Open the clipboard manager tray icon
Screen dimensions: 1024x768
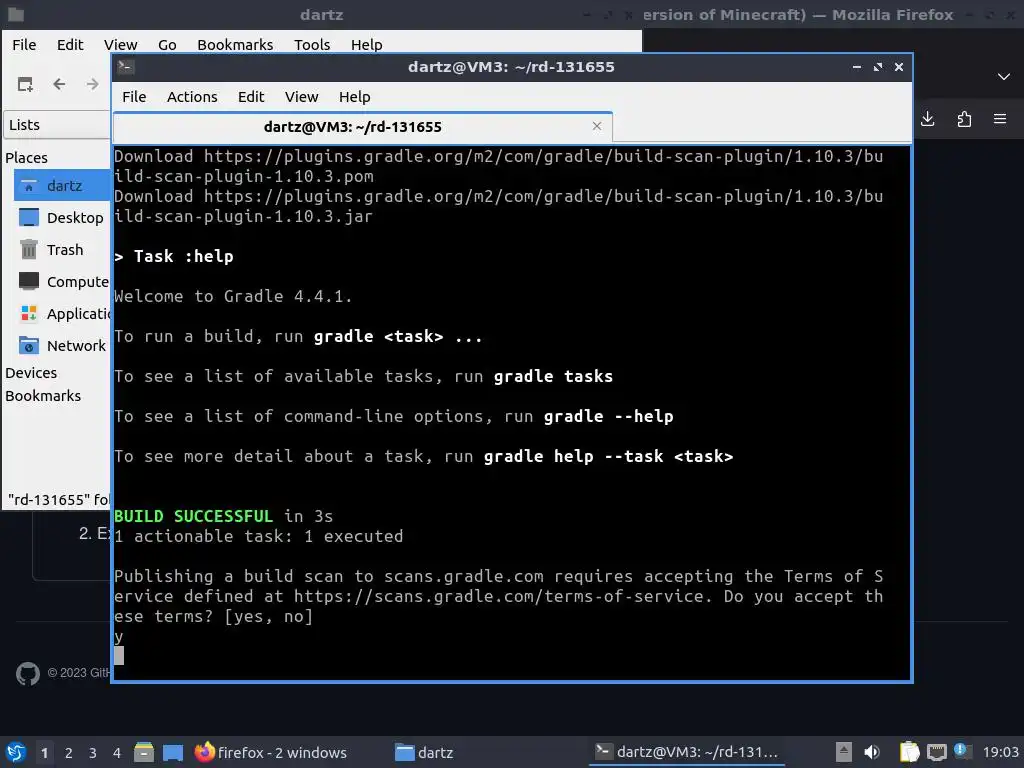[908, 752]
